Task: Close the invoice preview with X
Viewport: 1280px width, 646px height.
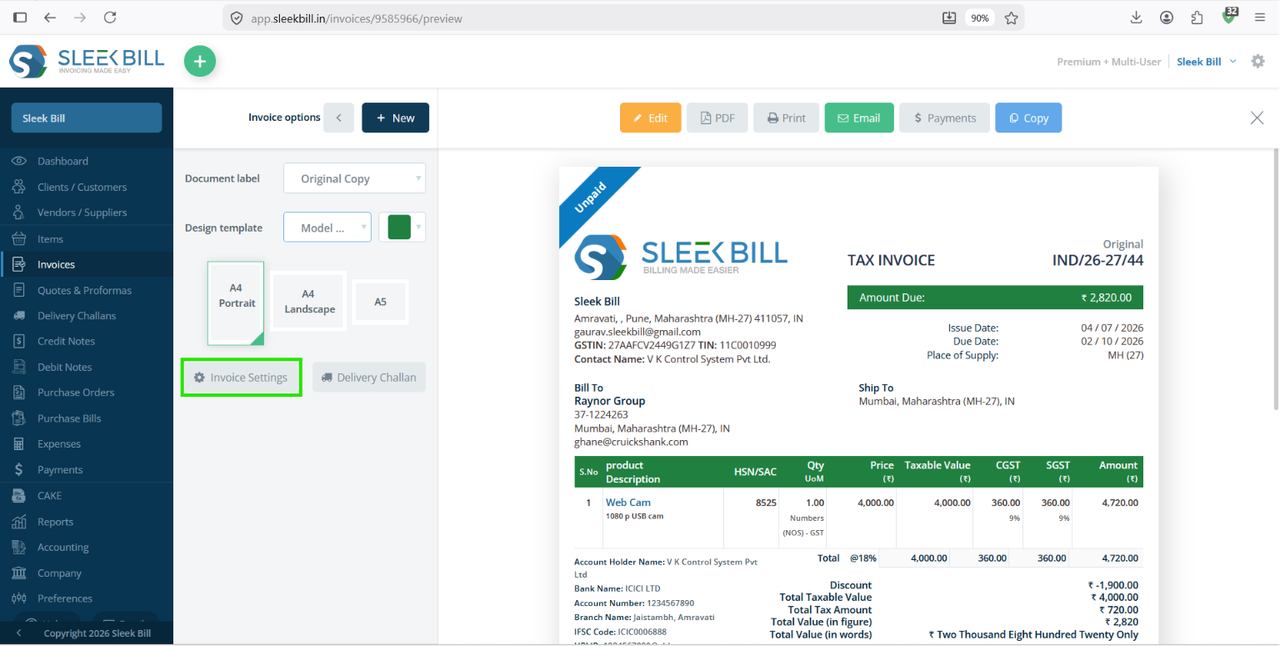Action: tap(1257, 118)
